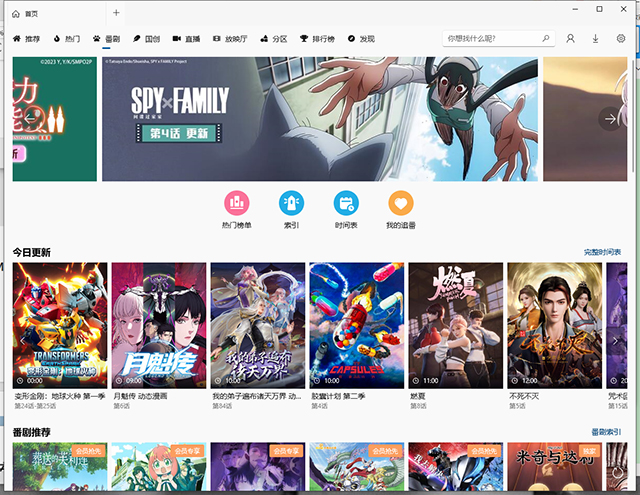Viewport: 640px width, 495px height.
Task: Open the 热门榜单 pink icon
Action: 237,203
